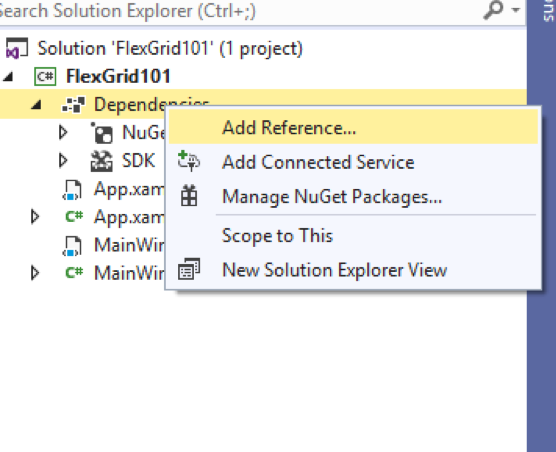Image resolution: width=556 pixels, height=452 pixels.
Task: Click the Manage NuGet Packages gift icon
Action: coord(189,196)
